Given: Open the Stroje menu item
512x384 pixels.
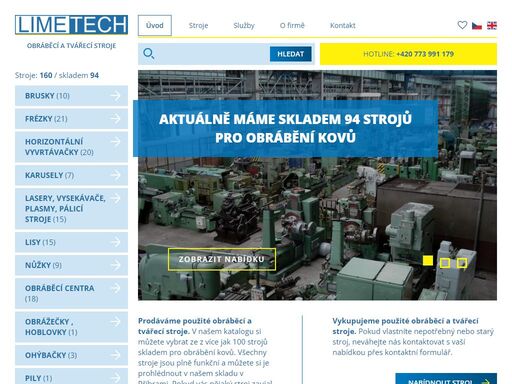Looking at the screenshot, I should [198, 25].
